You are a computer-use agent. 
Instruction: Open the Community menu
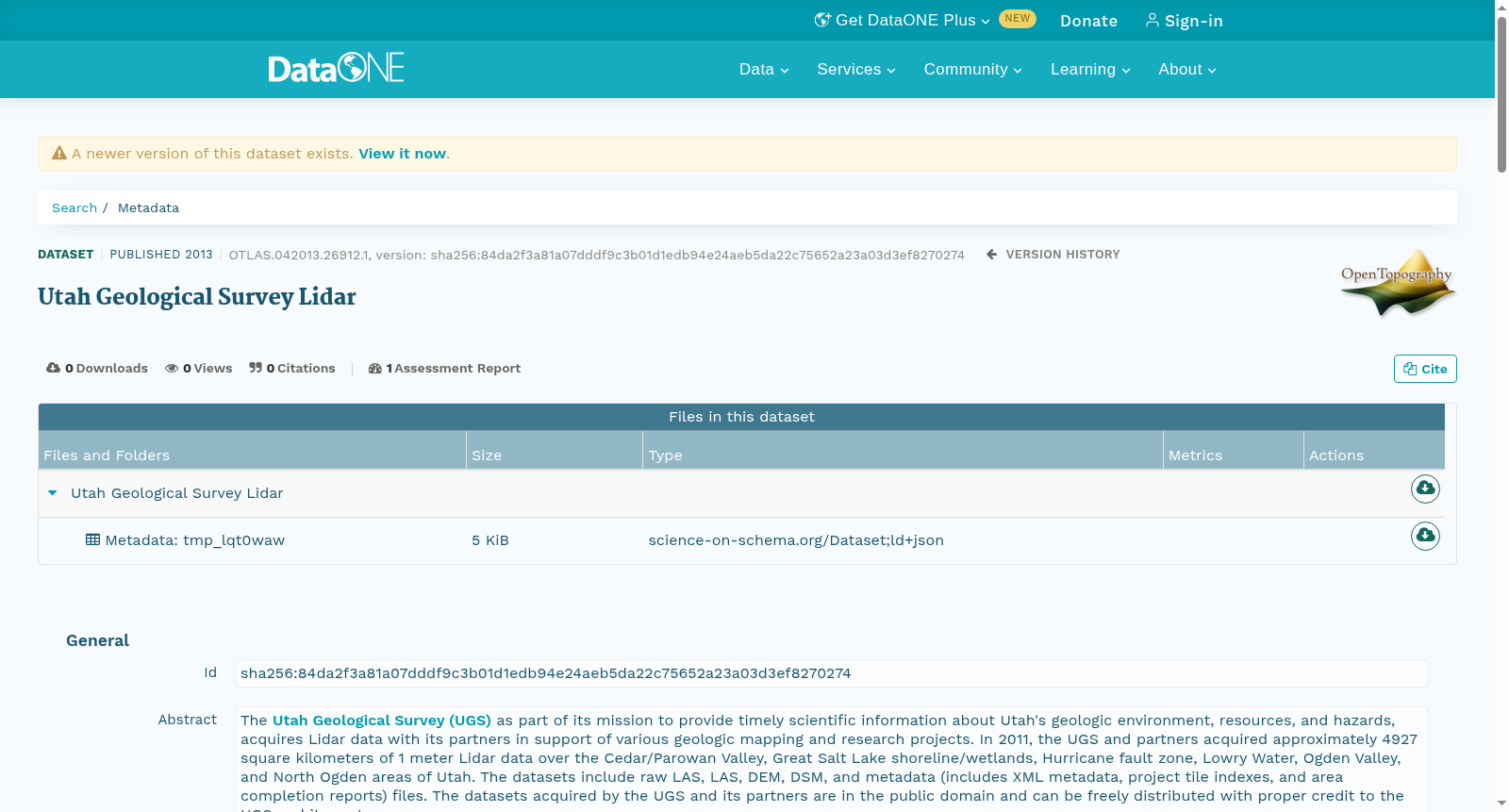[972, 70]
